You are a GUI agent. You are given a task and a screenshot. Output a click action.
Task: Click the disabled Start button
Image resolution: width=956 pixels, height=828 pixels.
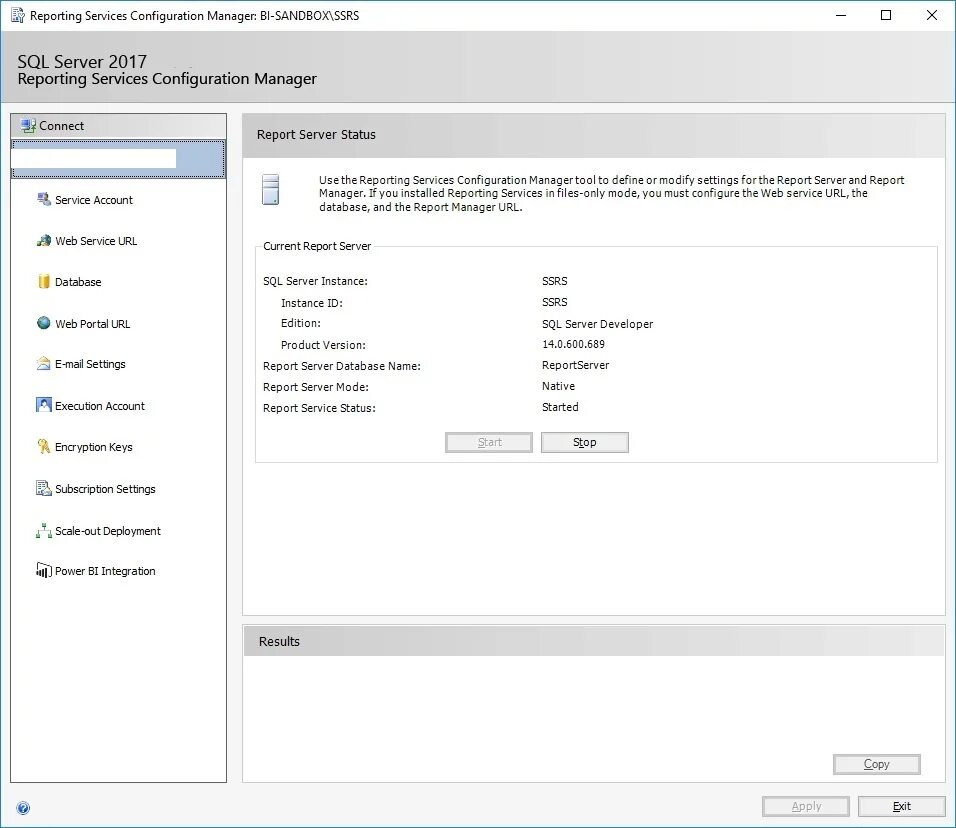489,442
